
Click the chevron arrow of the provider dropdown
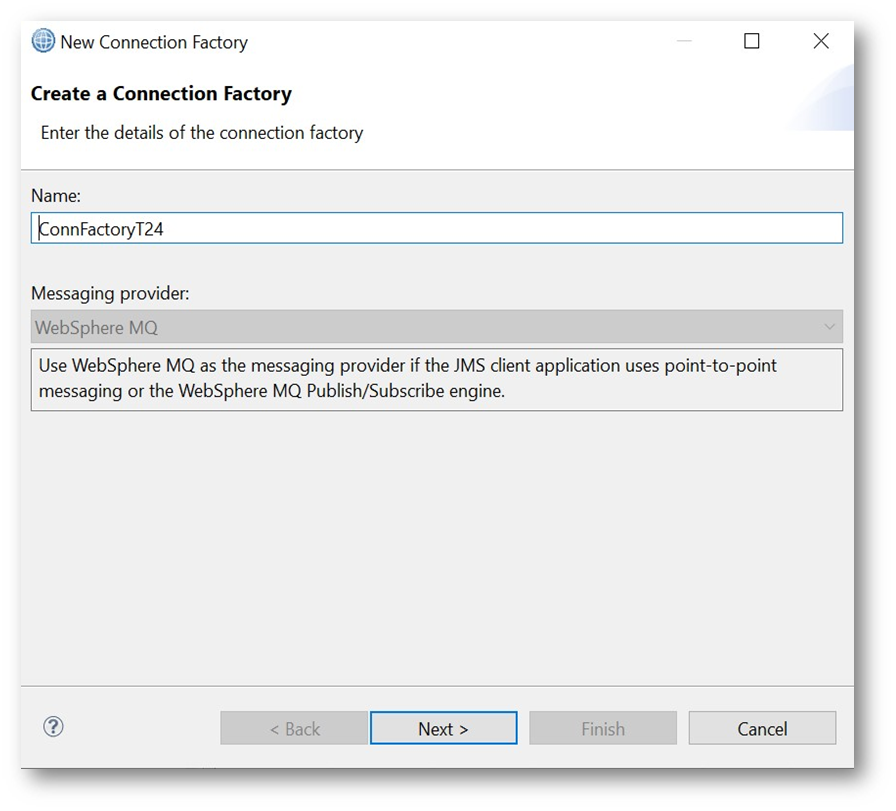(x=829, y=327)
